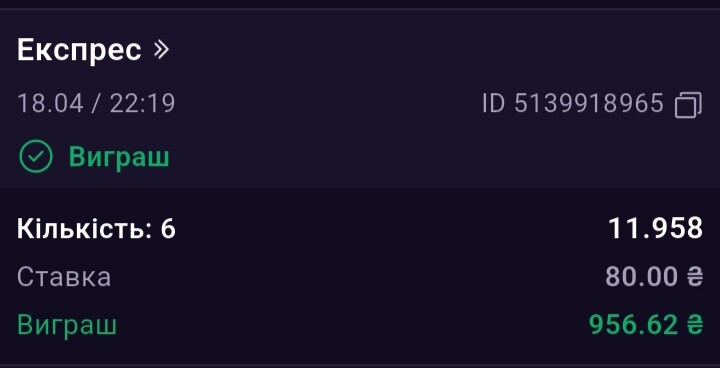
Task: Click the hryvnia symbol beside 80.00
Action: 694,277
